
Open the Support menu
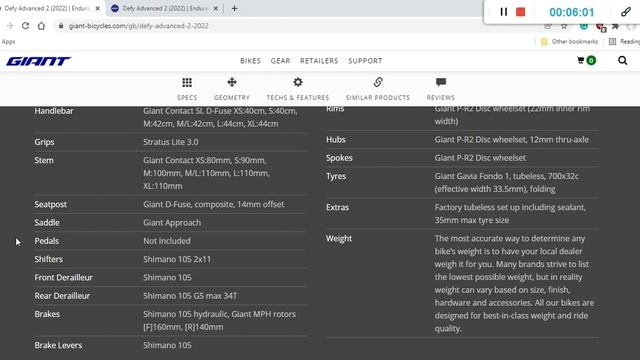point(365,61)
